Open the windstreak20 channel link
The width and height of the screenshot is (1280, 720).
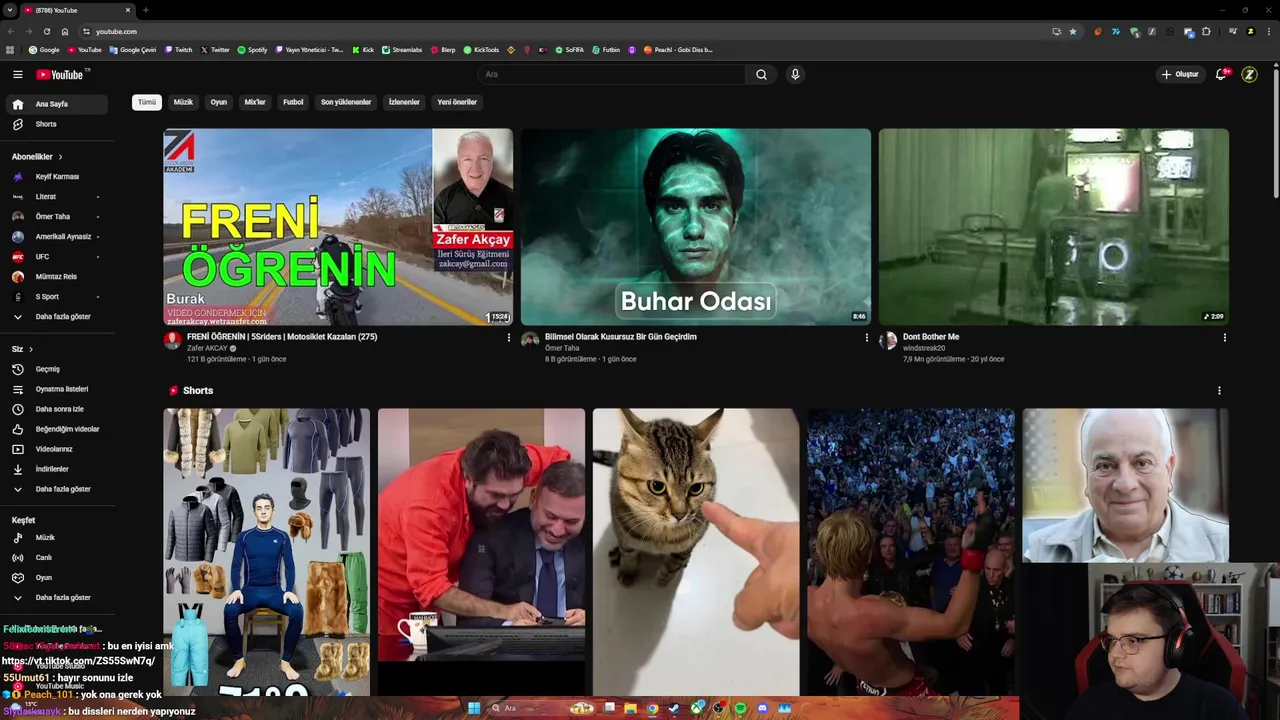pyautogui.click(x=924, y=348)
